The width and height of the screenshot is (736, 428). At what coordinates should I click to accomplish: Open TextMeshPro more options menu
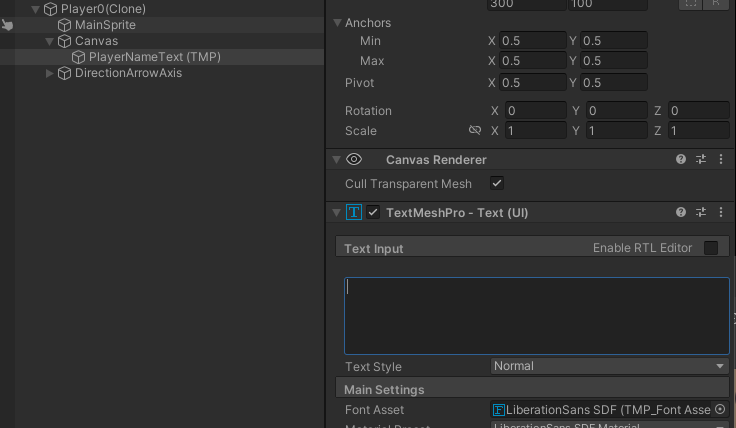click(721, 213)
